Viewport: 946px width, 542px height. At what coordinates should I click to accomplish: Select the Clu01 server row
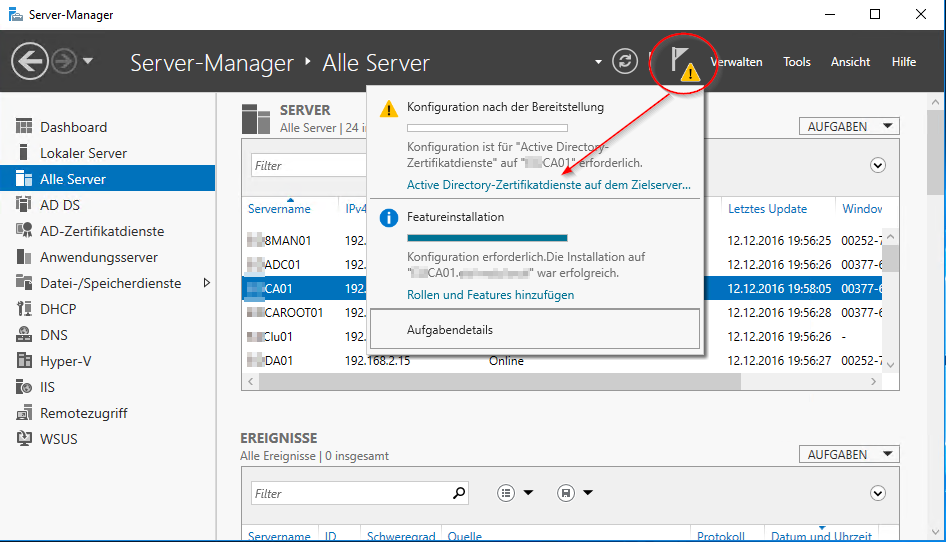tap(561, 336)
